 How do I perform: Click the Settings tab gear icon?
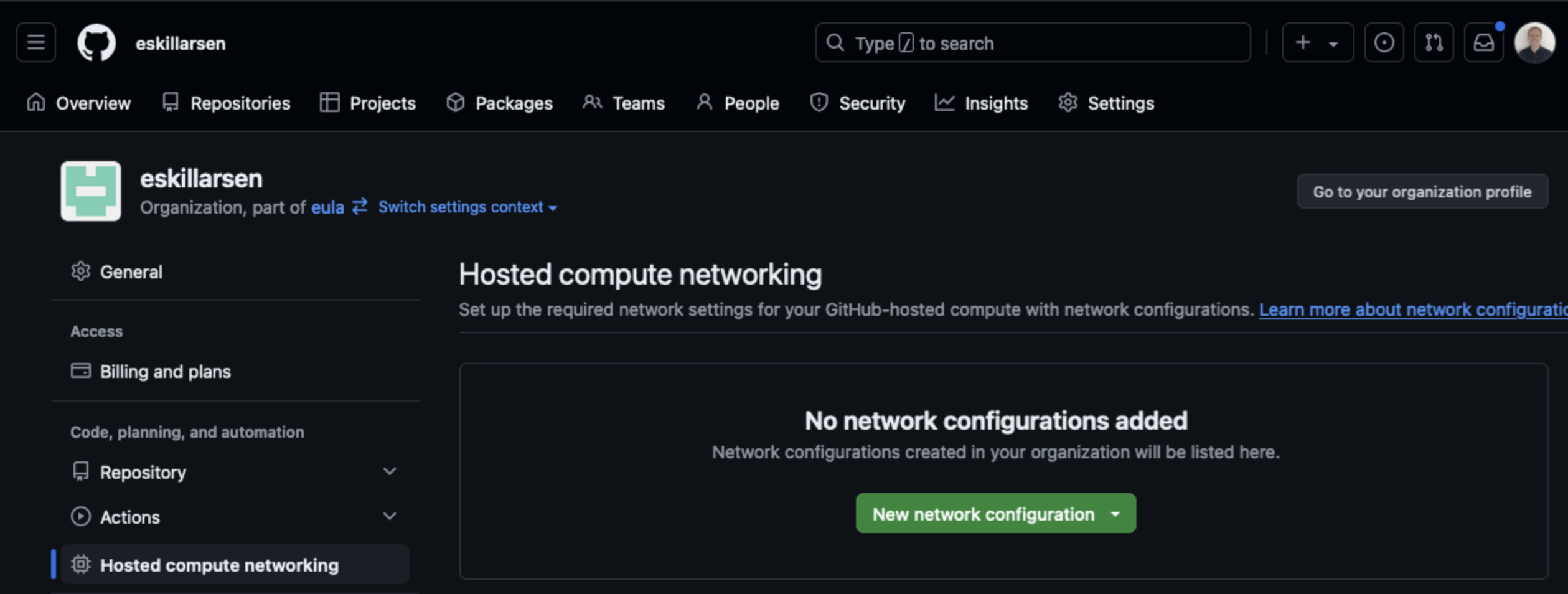1068,103
